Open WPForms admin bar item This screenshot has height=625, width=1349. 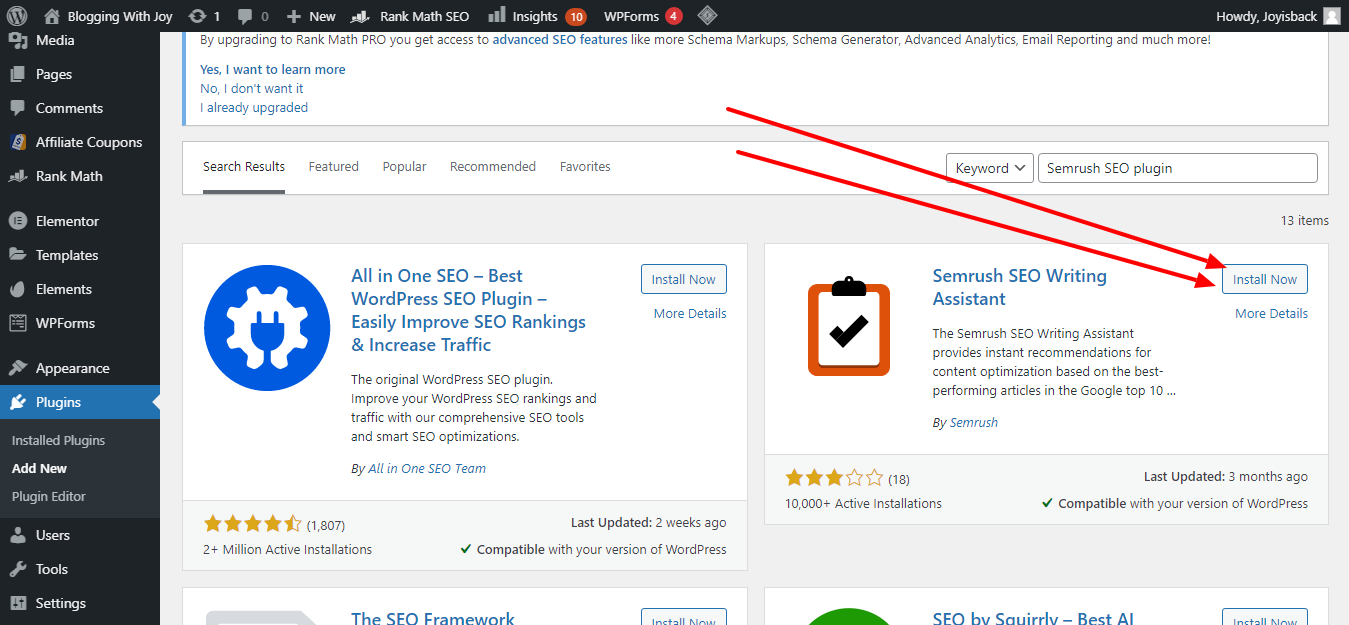[x=643, y=16]
